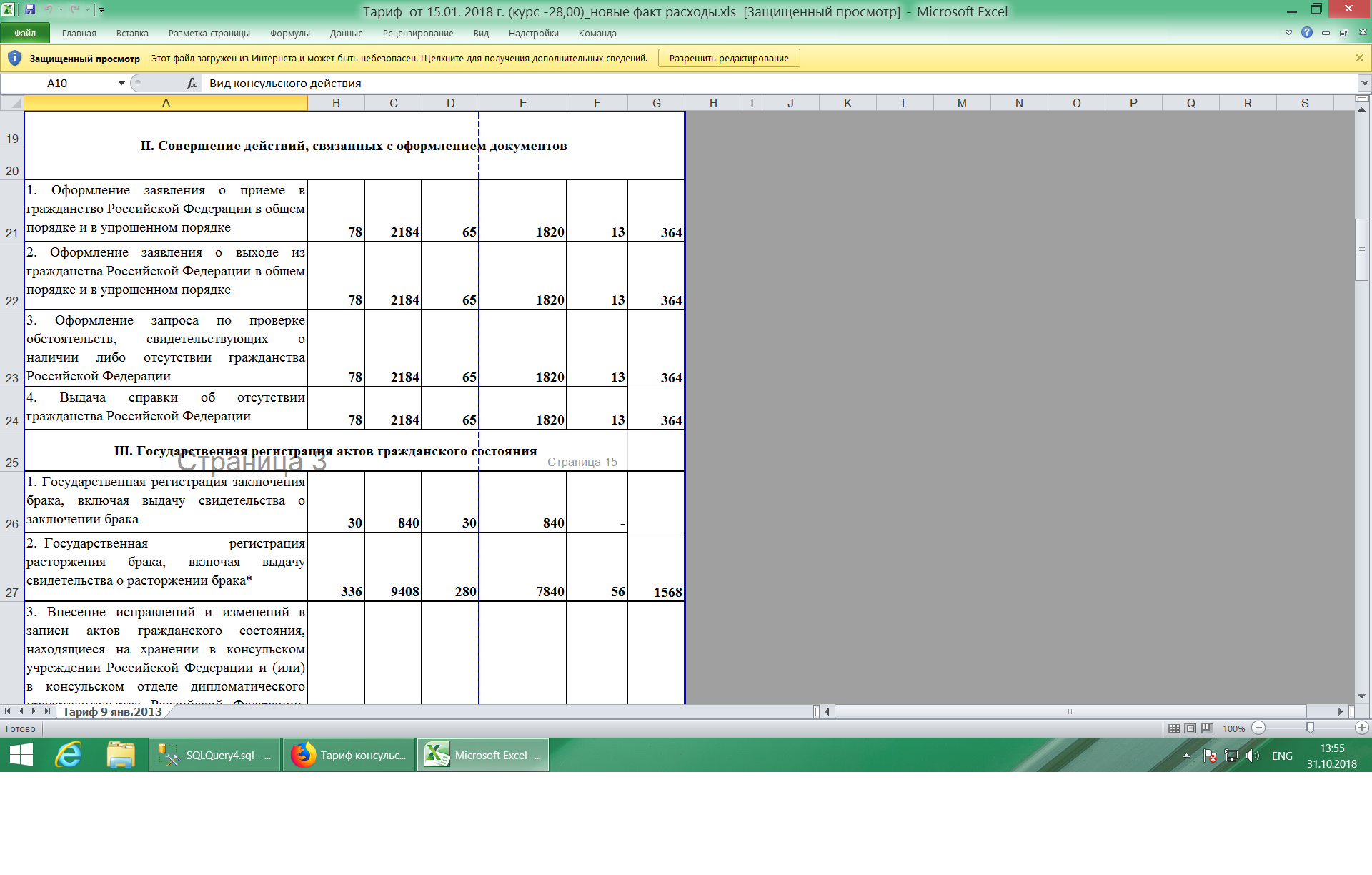Open the Файл menu tab

pos(25,33)
